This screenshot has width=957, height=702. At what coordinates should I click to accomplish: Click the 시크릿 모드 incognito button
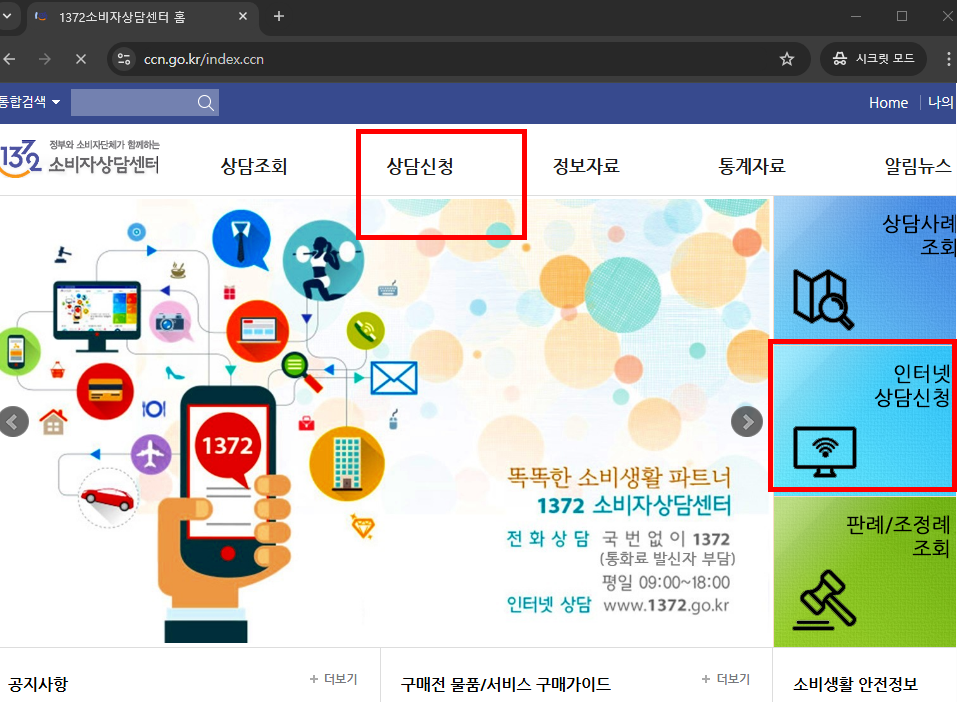(x=873, y=59)
